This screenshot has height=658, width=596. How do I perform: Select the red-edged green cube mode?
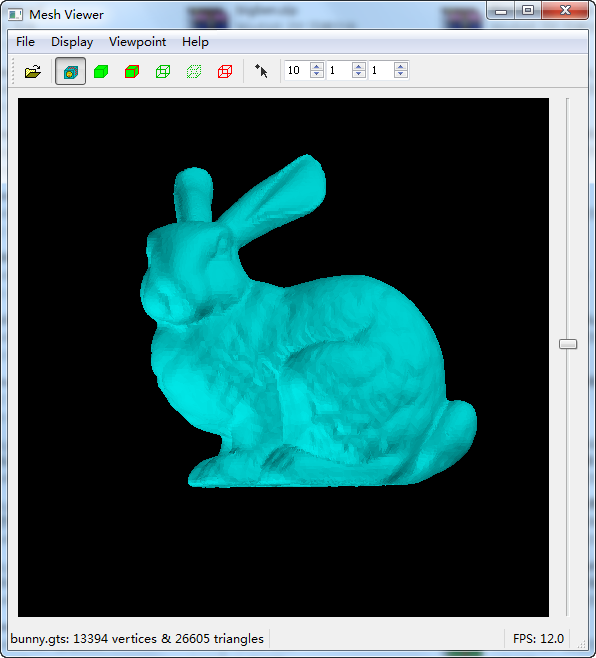click(132, 72)
